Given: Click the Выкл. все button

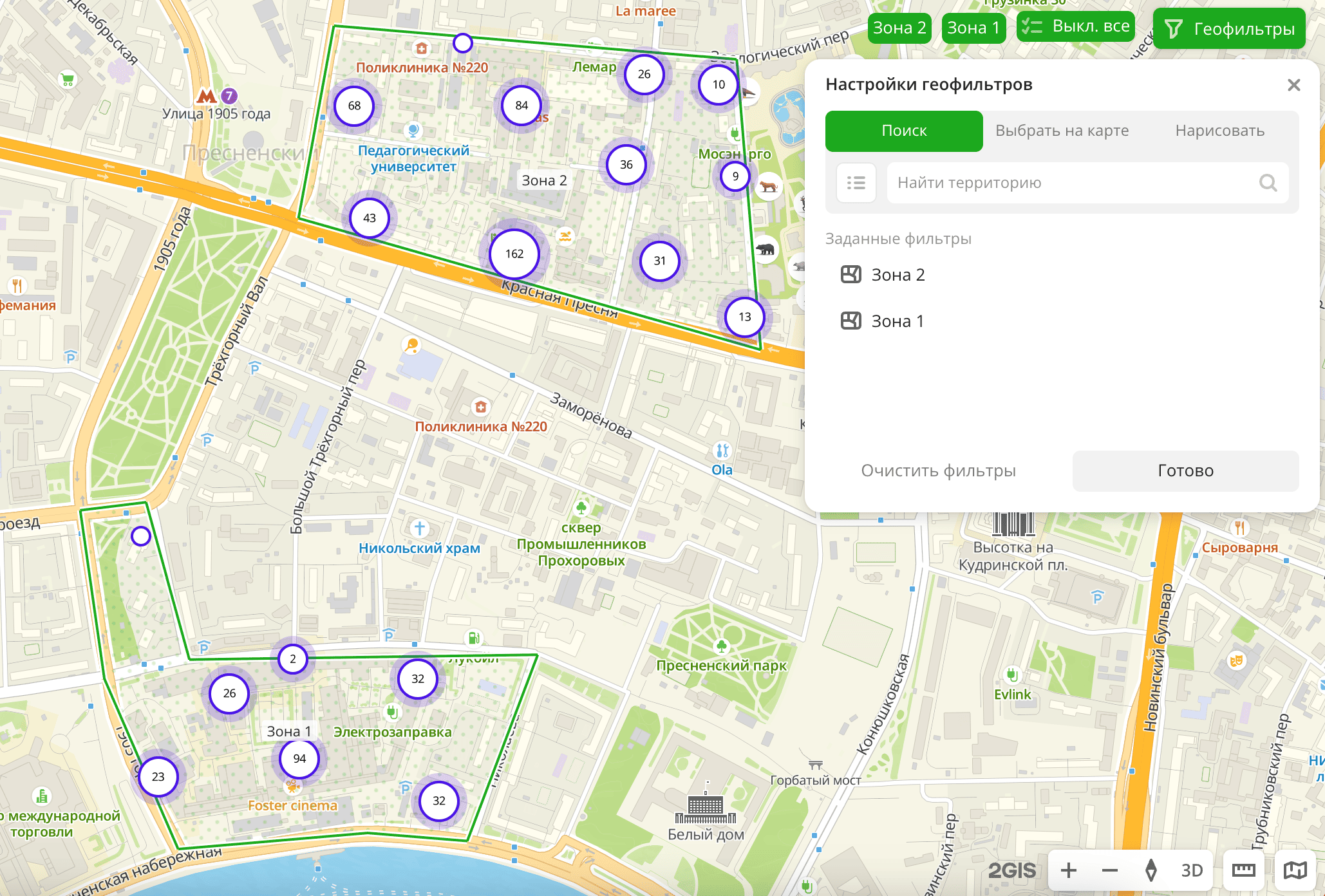Looking at the screenshot, I should coord(1075,27).
